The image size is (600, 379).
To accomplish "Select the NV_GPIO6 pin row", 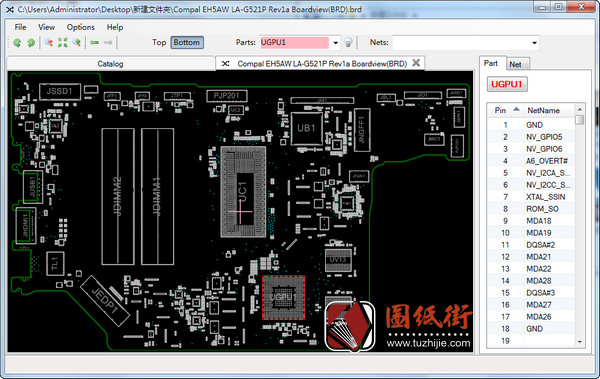I will 531,149.
